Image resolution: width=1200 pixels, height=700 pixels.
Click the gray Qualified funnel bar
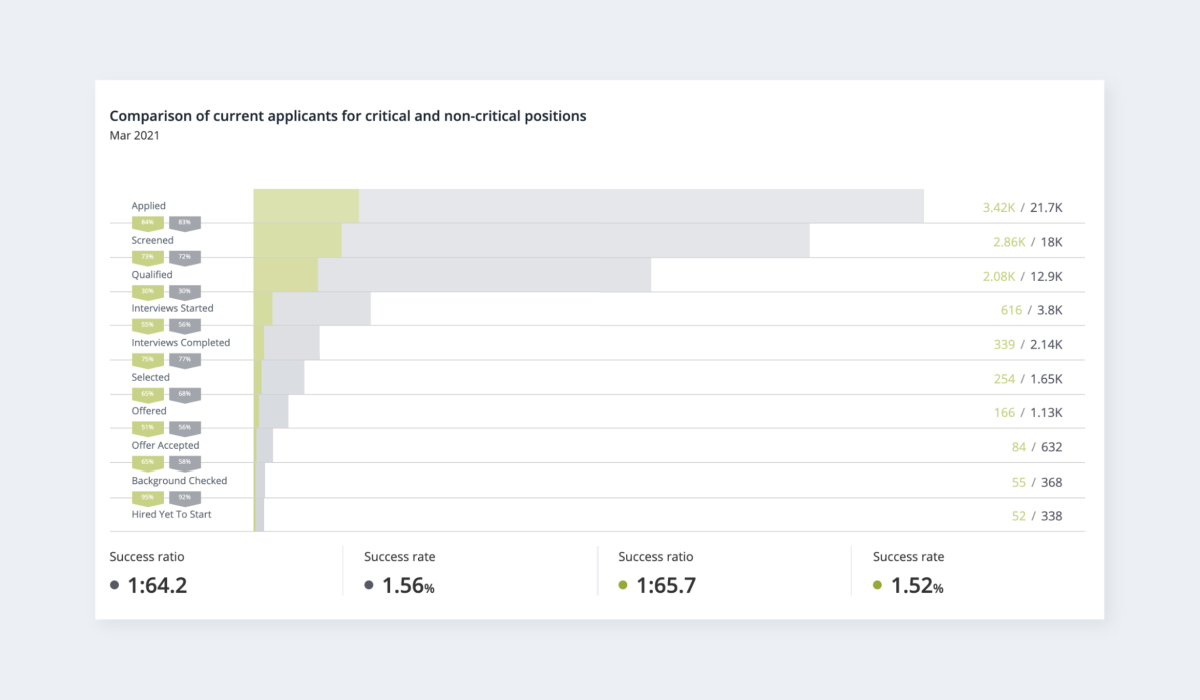pos(484,275)
